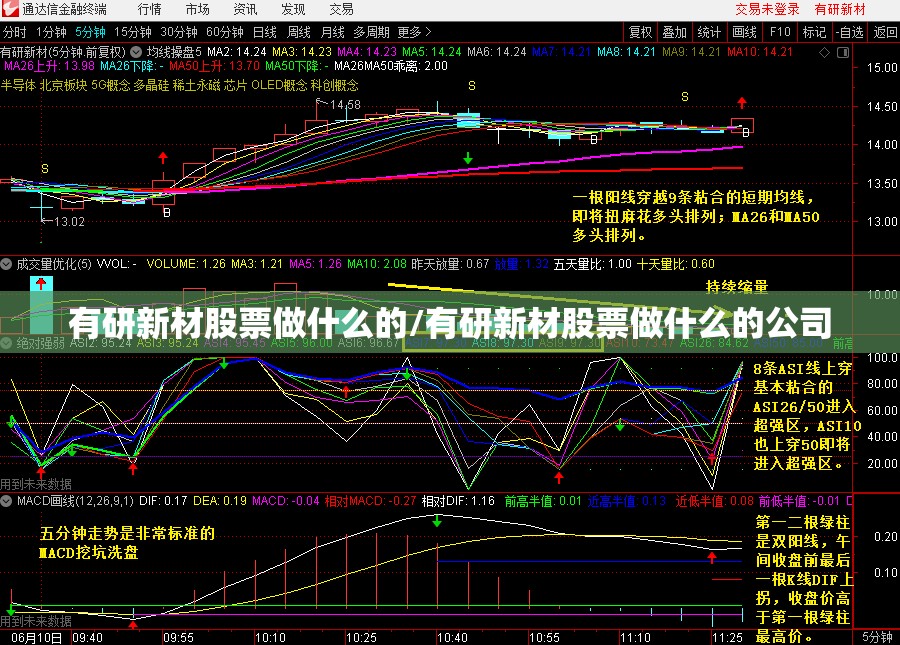Screen dimensions: 900x645
Task: Switch to the 1分钟 period tab
Action: coord(51,32)
